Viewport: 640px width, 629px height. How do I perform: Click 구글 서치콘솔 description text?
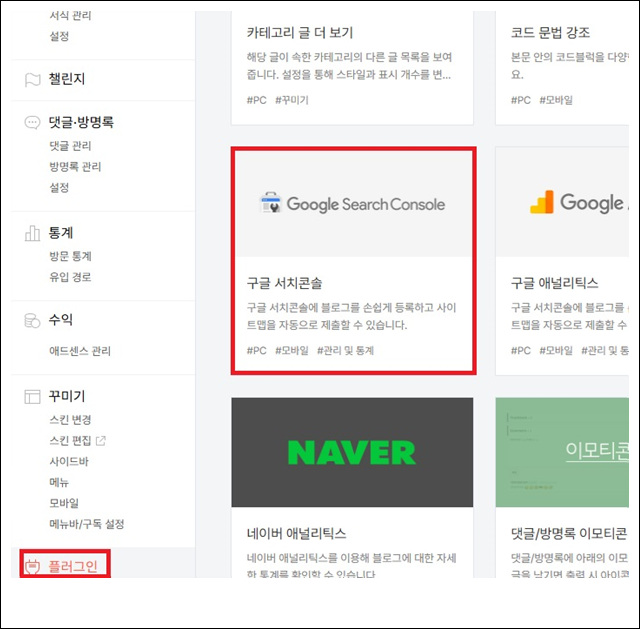click(x=351, y=316)
